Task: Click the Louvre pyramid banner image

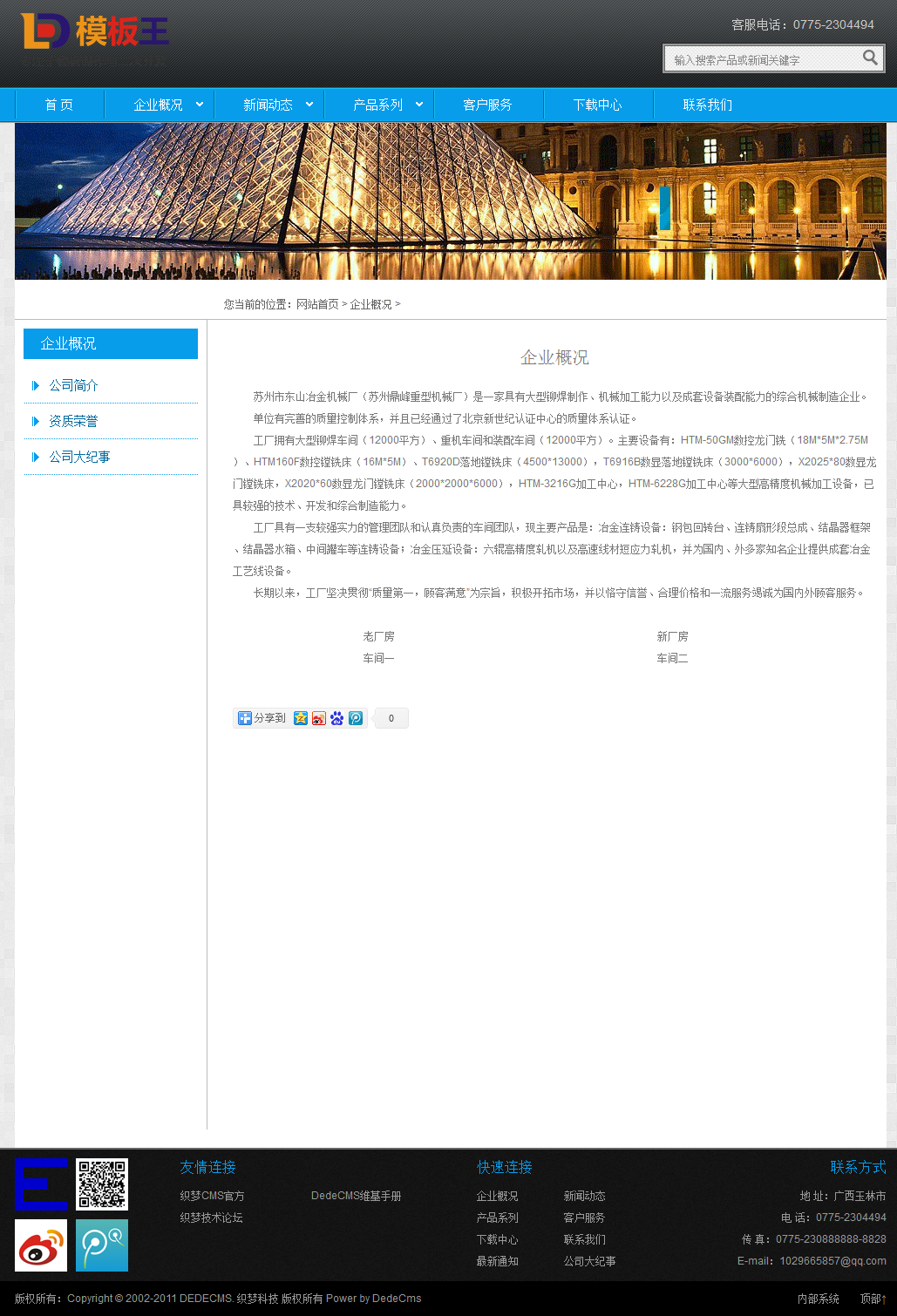Action: 451,201
